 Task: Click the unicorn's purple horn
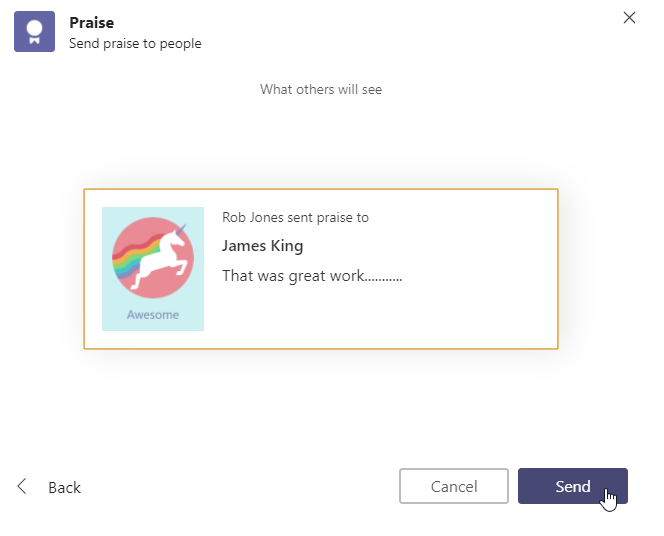tap(181, 230)
